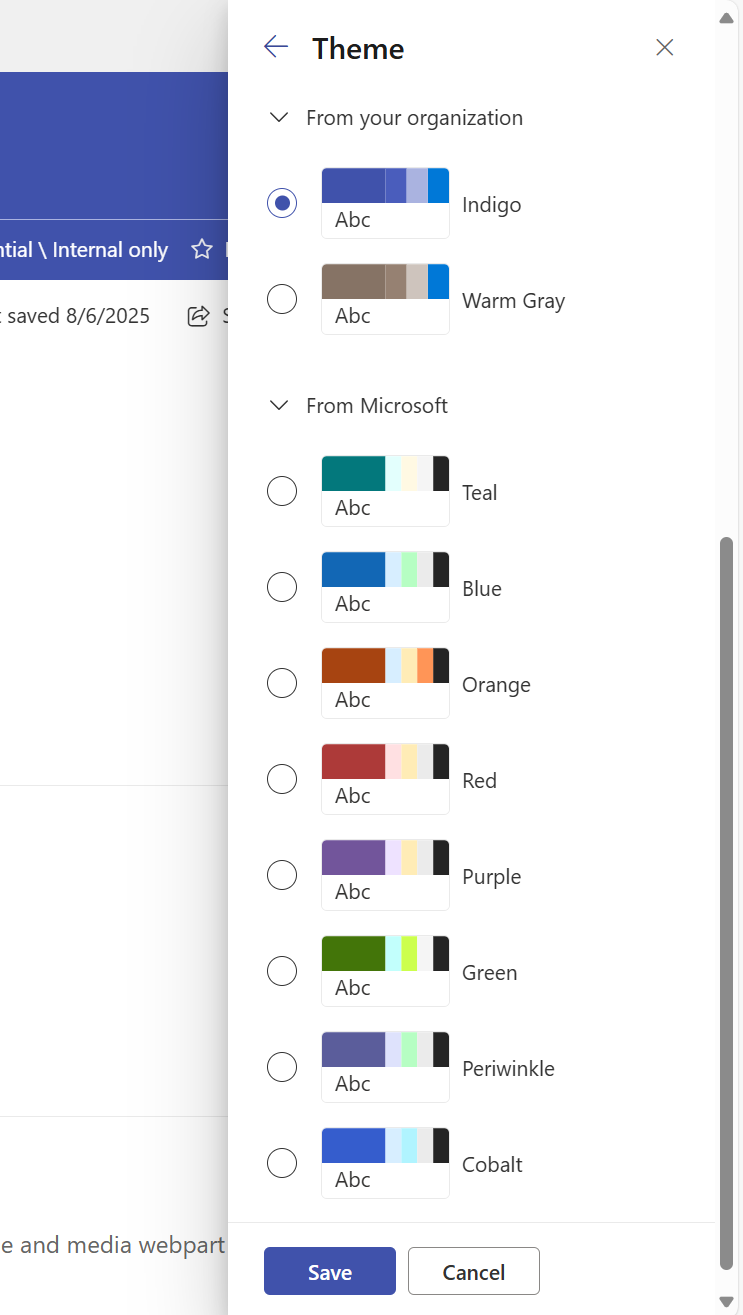Select the Warm Gray theme

click(x=282, y=299)
